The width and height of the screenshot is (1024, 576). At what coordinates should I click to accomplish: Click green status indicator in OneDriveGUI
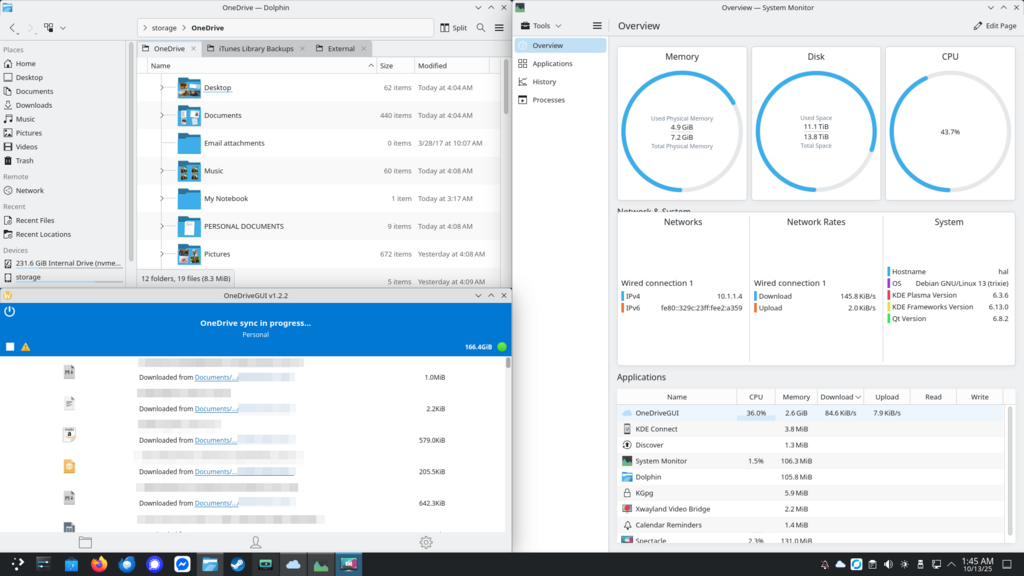point(502,347)
